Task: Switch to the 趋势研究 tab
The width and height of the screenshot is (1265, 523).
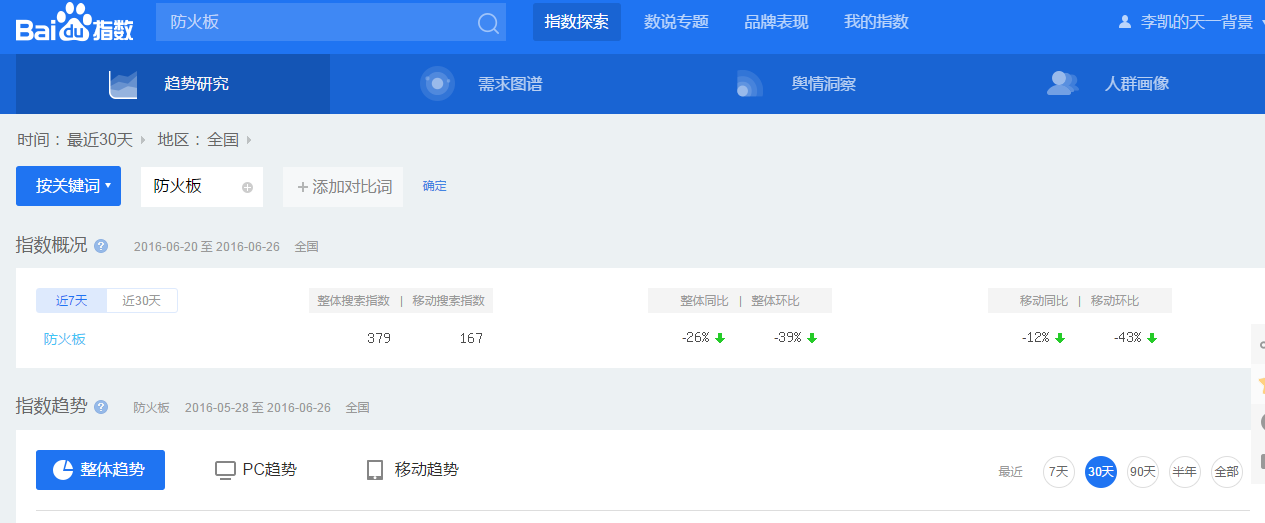Action: pos(173,84)
